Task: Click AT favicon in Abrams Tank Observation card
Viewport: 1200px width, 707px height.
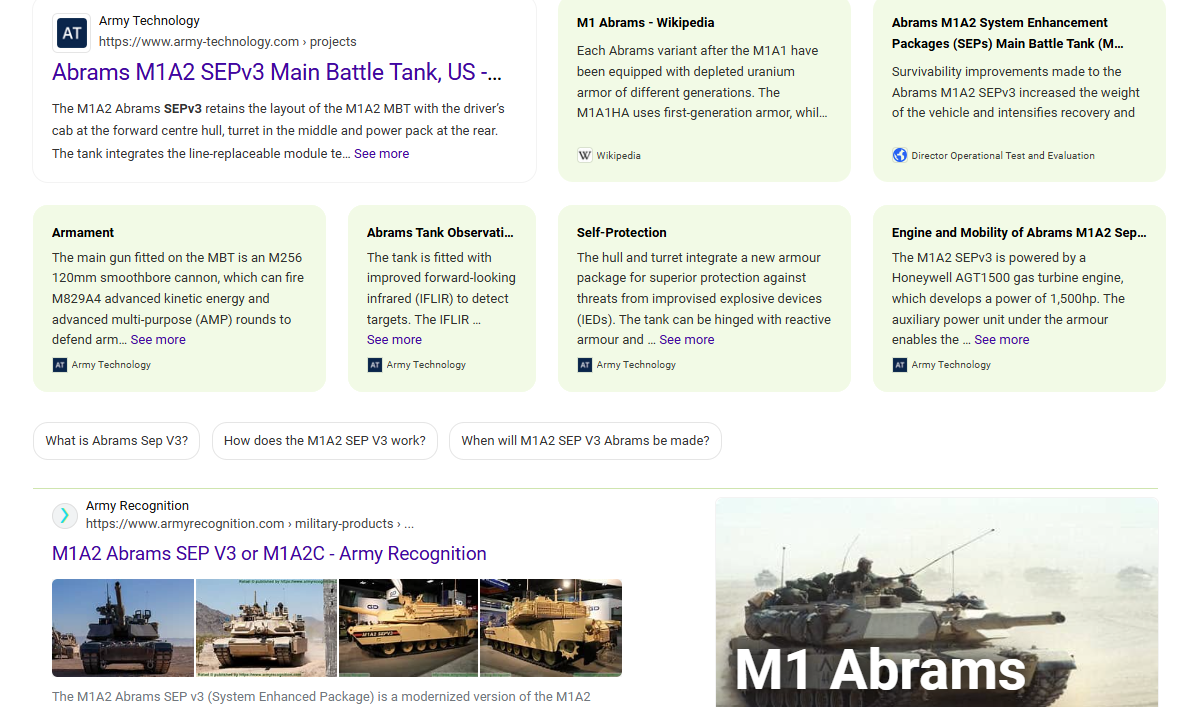Action: pyautogui.click(x=375, y=365)
